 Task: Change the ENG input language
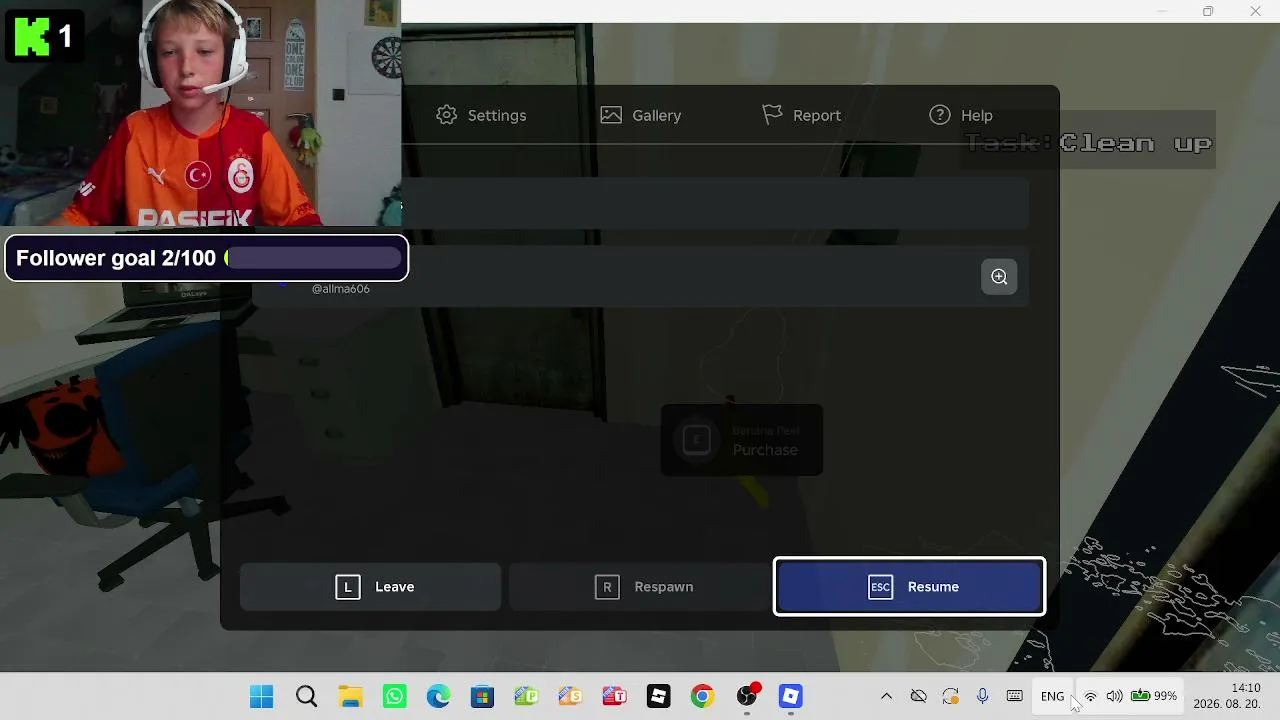click(1052, 696)
